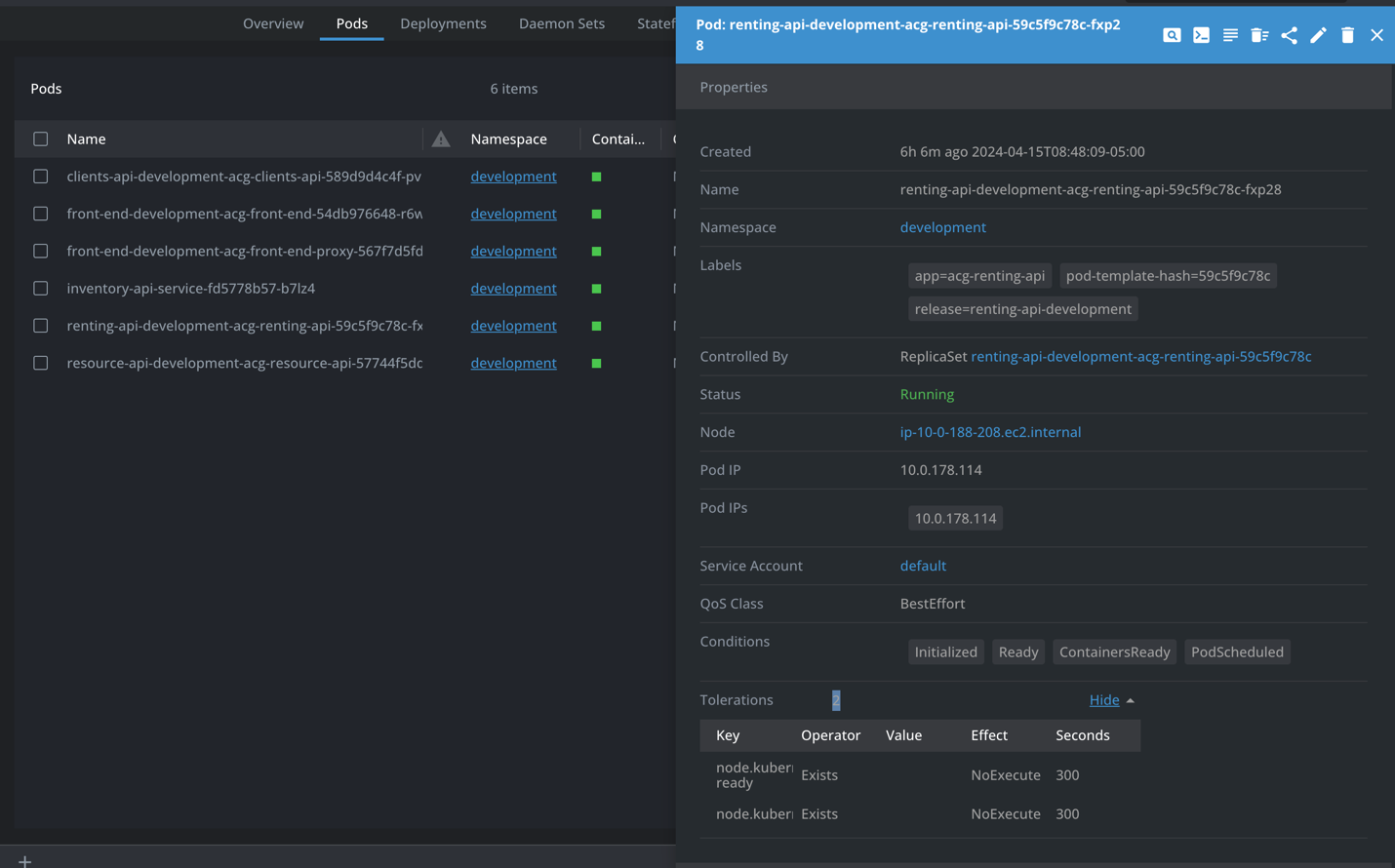Select the renting-api-development pod name in list

[x=244, y=326]
